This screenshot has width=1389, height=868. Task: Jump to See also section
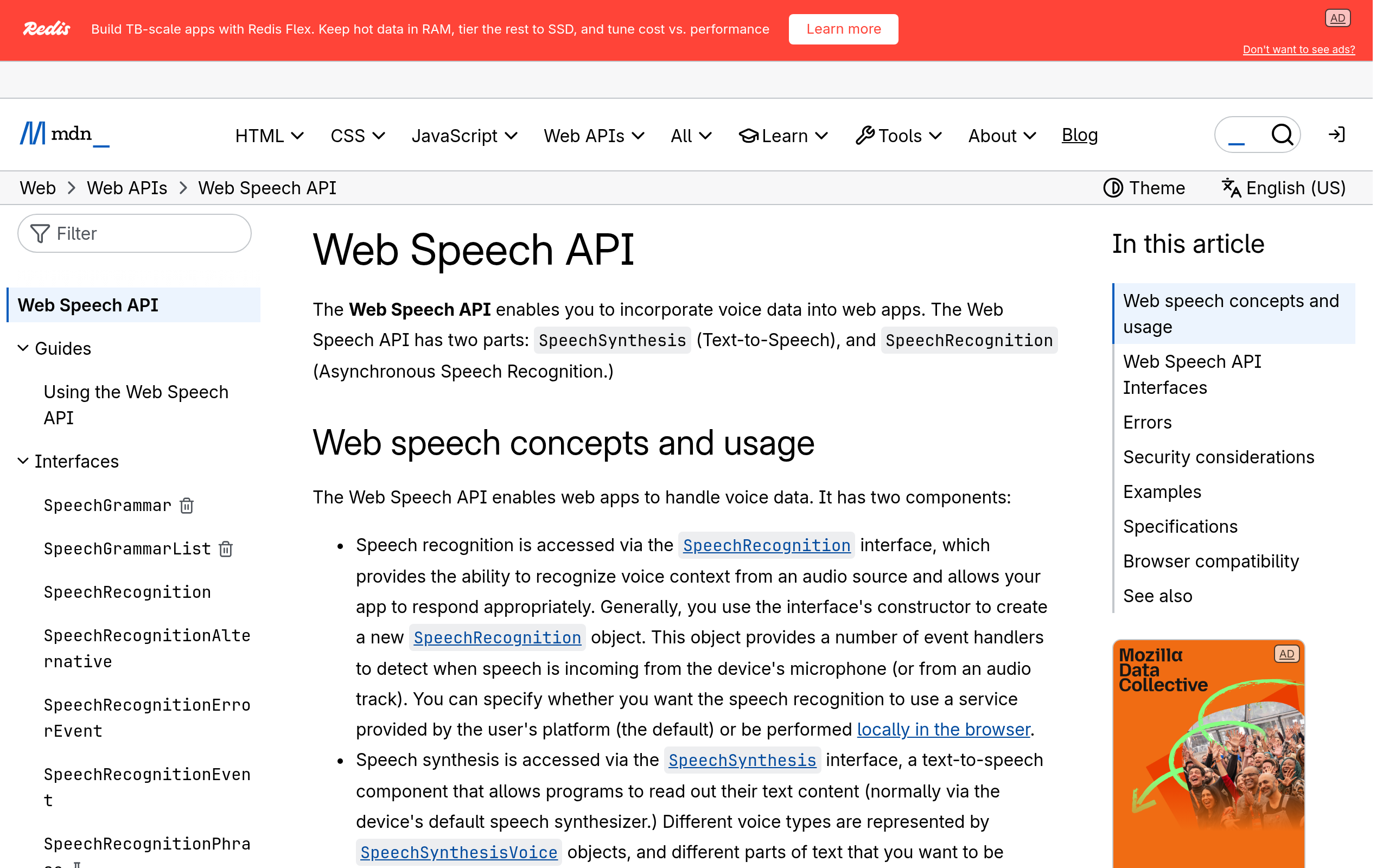tap(1157, 596)
